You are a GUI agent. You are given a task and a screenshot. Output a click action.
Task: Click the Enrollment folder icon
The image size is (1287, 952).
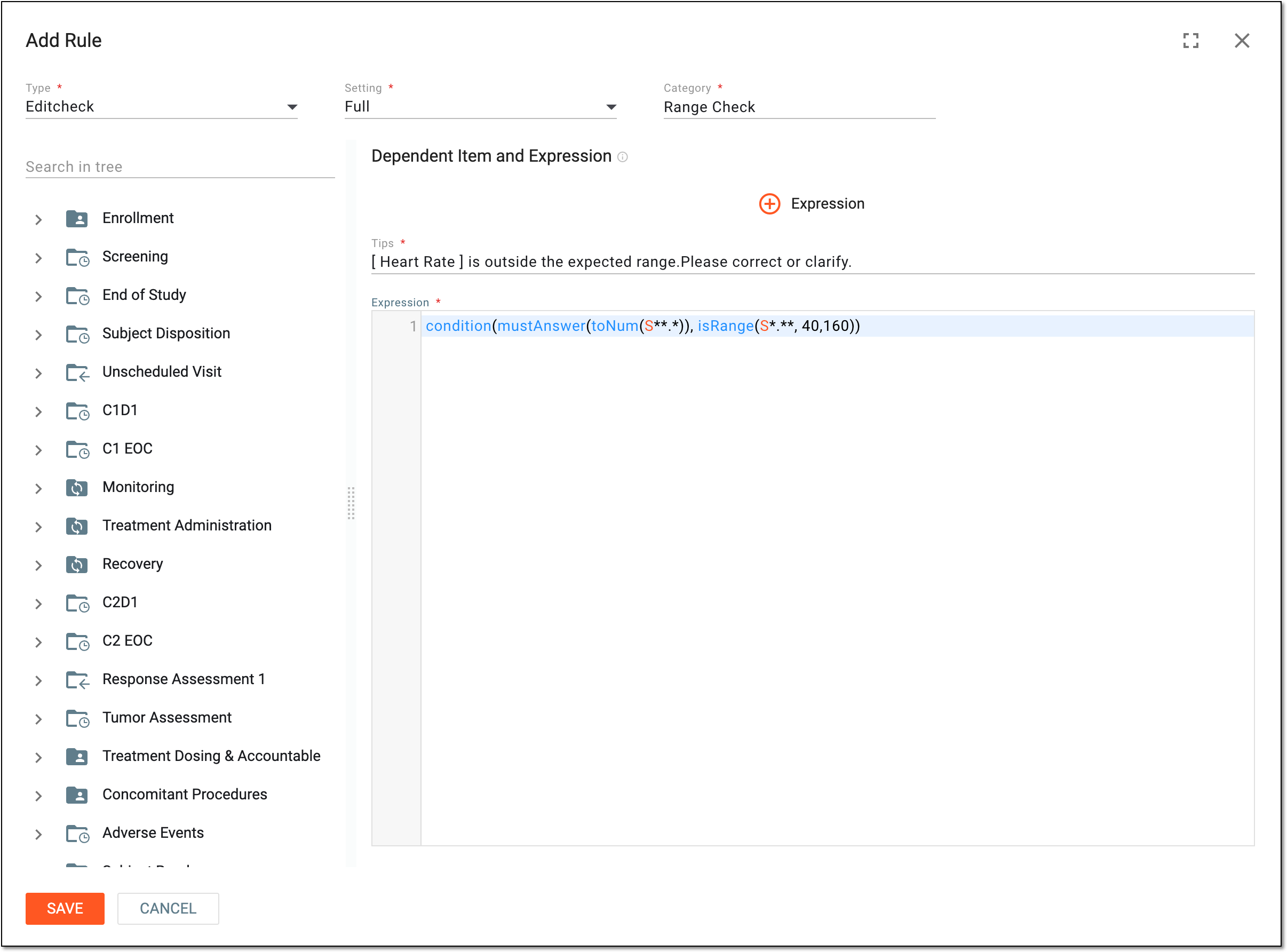[77, 218]
